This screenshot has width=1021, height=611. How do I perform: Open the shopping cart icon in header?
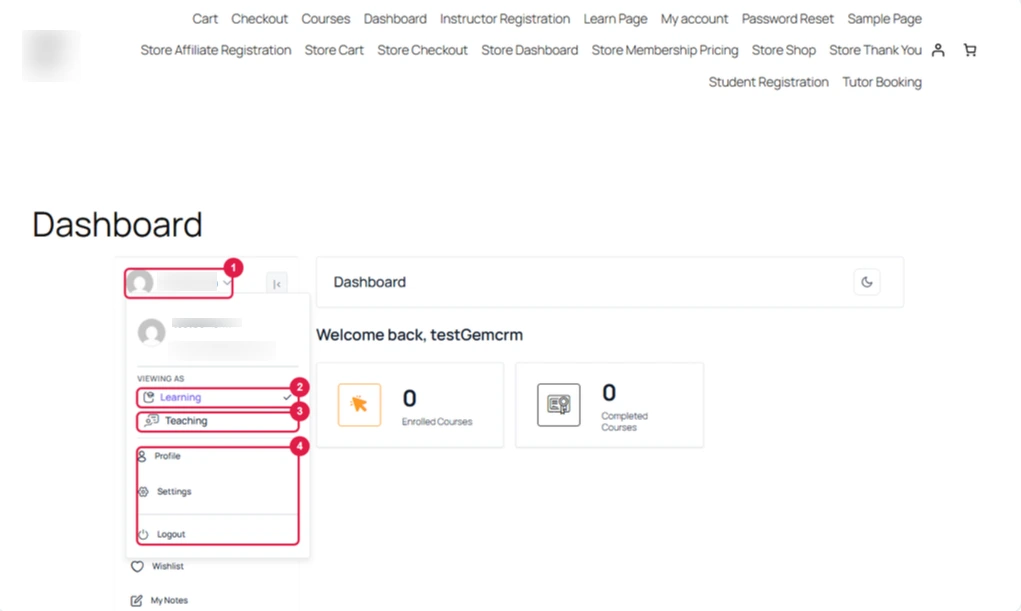970,50
